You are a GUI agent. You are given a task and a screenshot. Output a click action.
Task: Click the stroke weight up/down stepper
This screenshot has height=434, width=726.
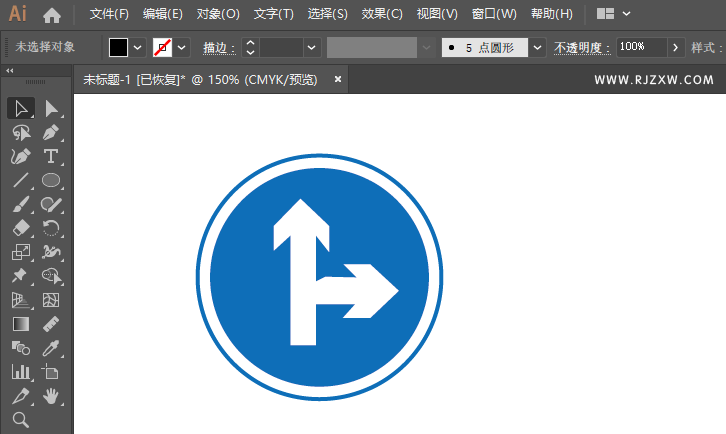pos(250,47)
